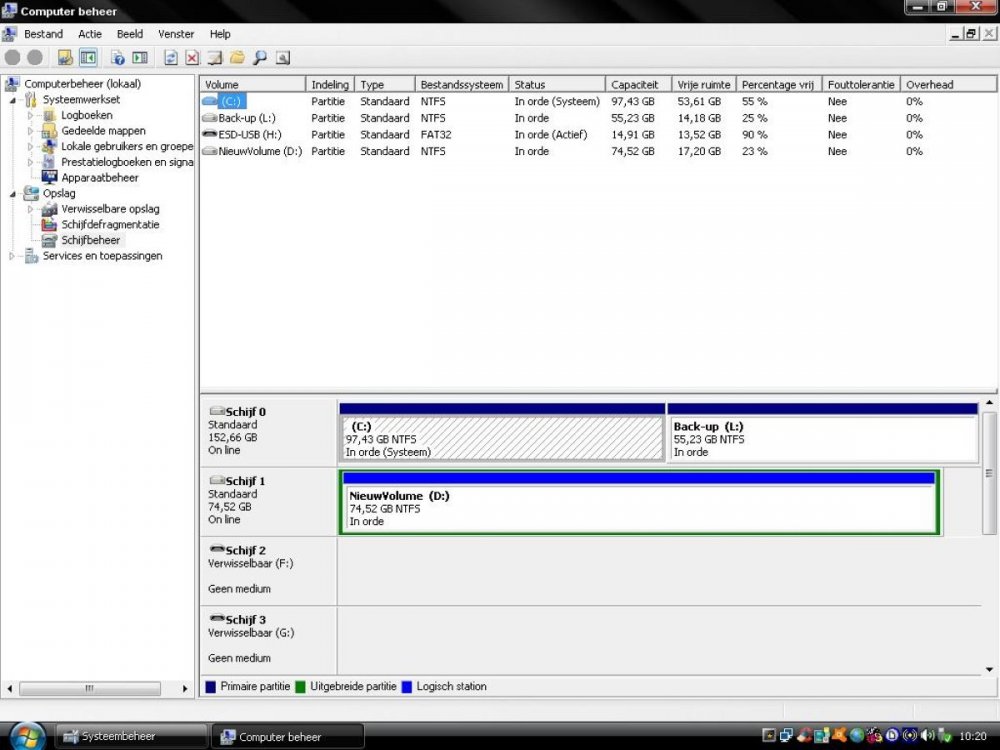Select Schijfdefragmentatie in the tree
The image size is (1000, 750).
coord(110,225)
